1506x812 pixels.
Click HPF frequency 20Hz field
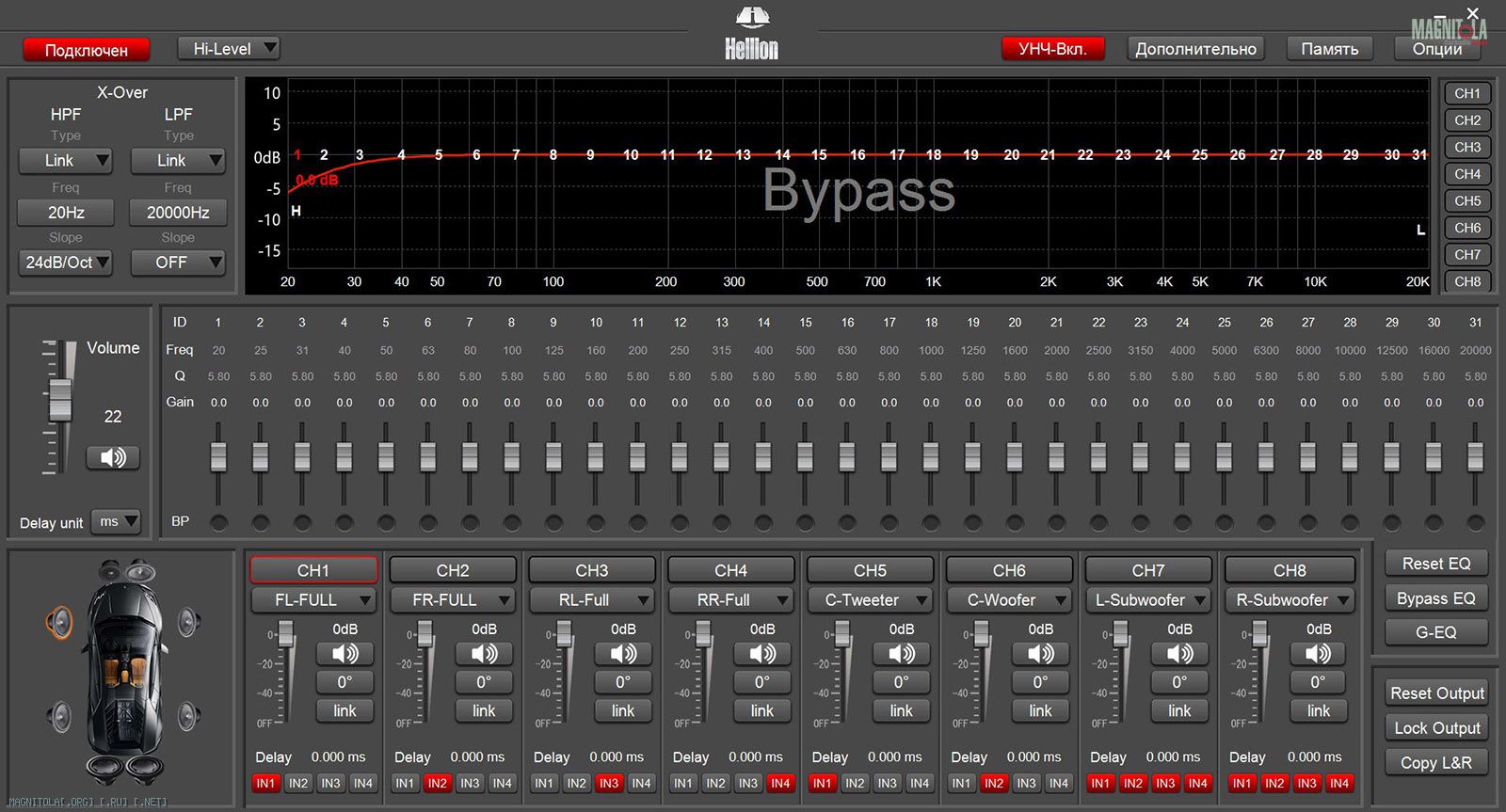[66, 213]
